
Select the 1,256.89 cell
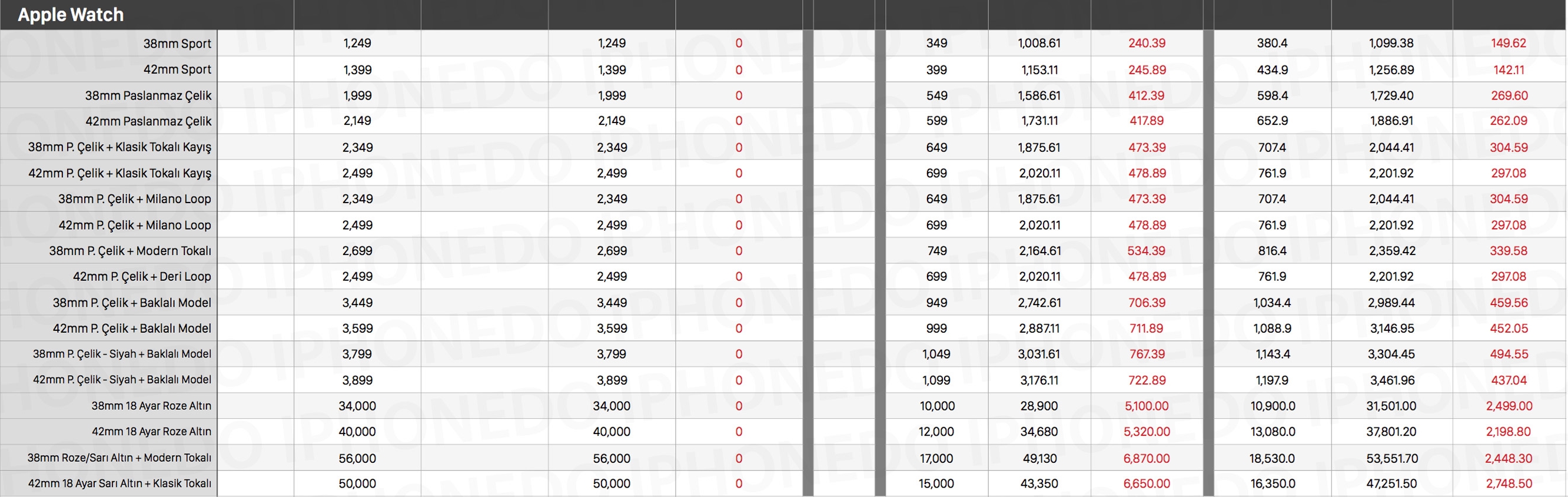(x=1391, y=70)
